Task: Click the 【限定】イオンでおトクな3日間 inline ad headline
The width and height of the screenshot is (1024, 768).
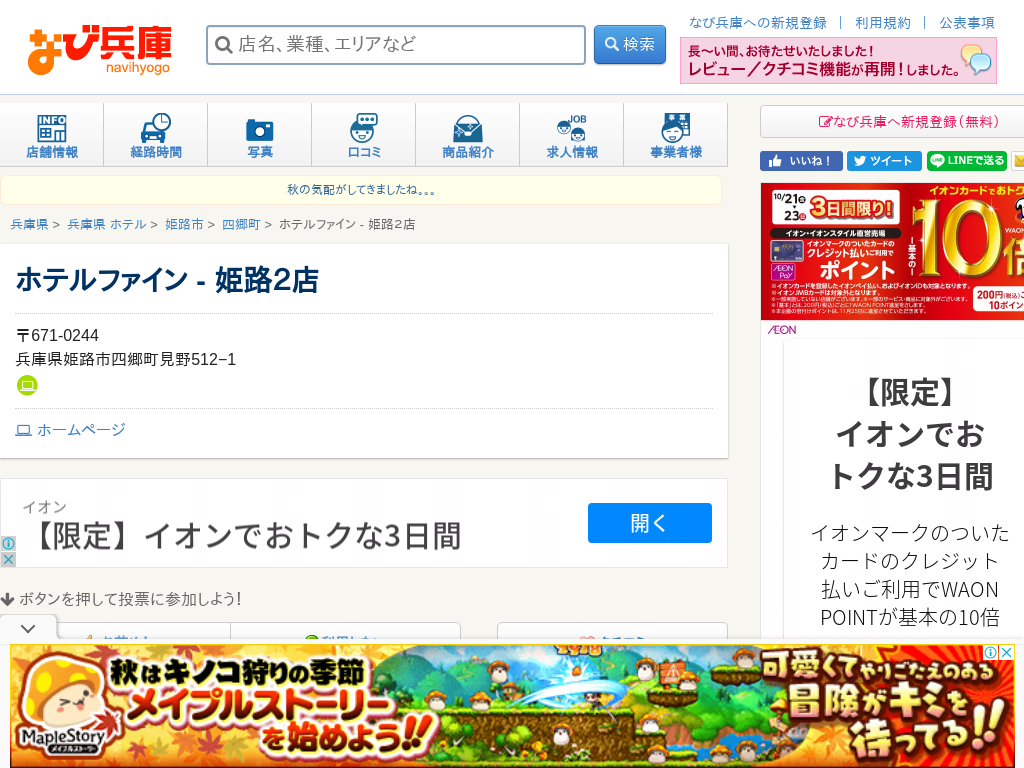Action: (247, 536)
